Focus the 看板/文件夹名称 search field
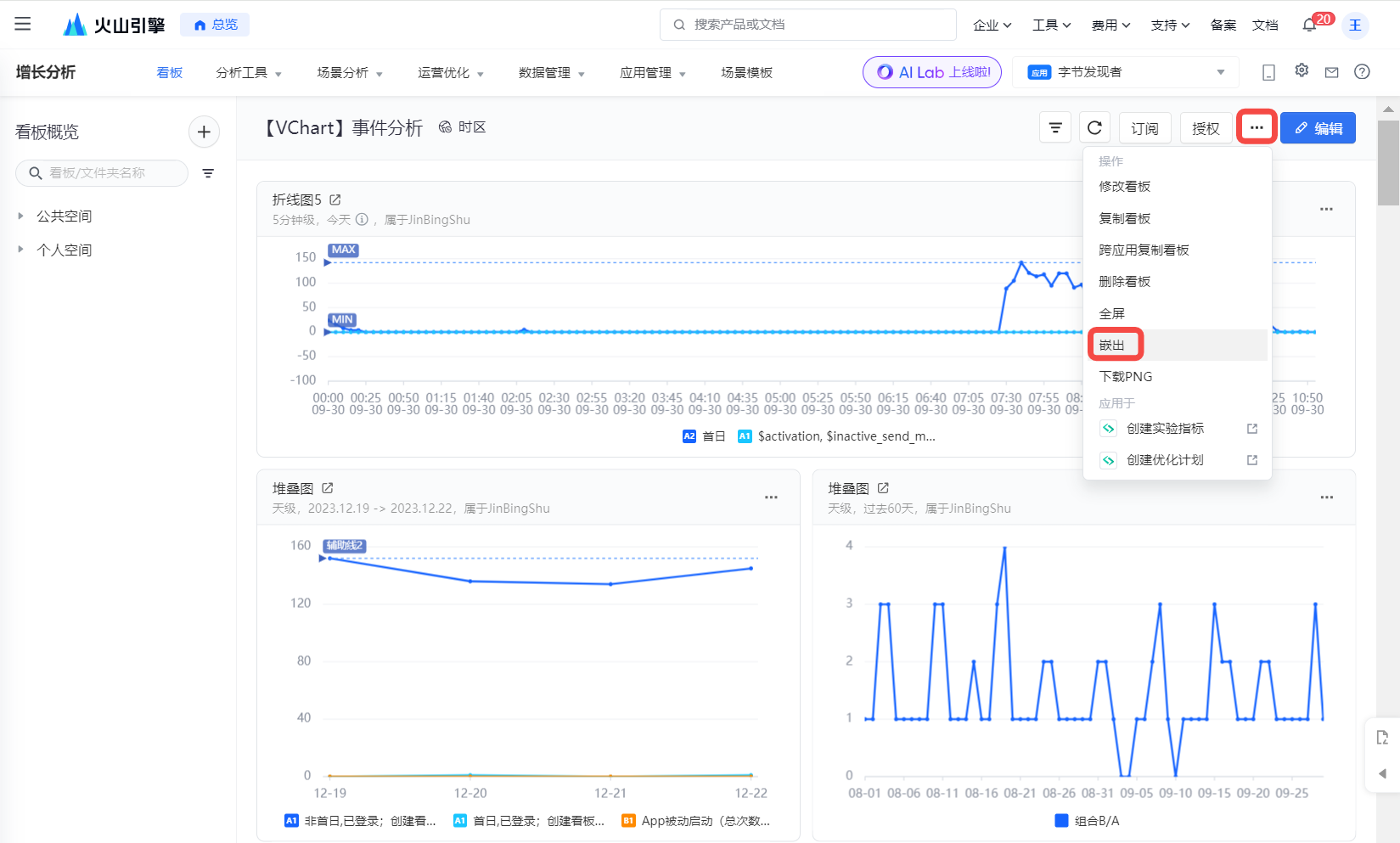 102,173
